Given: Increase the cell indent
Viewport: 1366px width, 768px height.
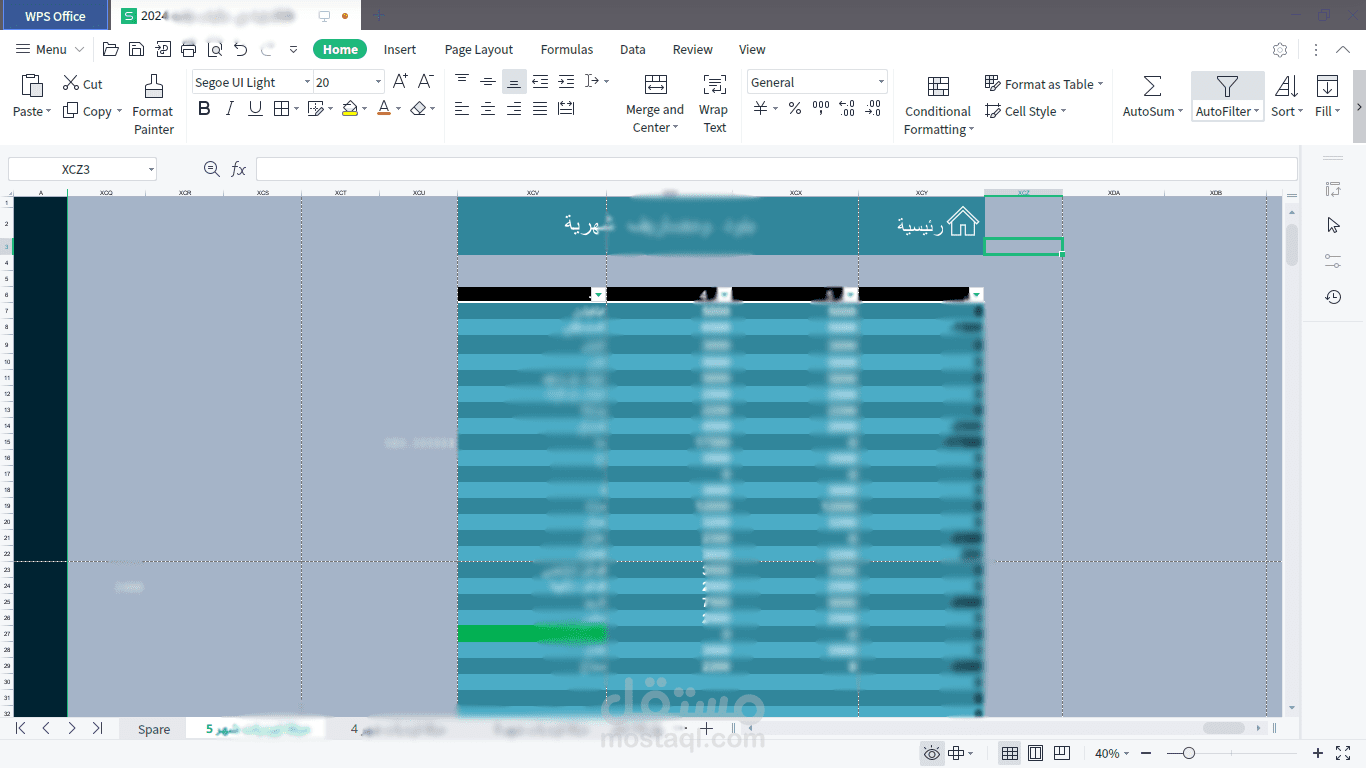Looking at the screenshot, I should [x=566, y=82].
